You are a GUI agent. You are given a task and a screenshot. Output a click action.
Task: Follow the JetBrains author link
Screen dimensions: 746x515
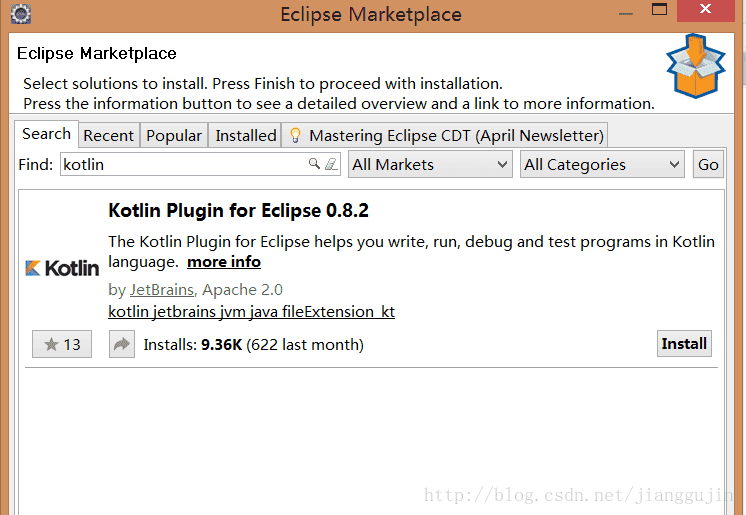click(x=162, y=290)
